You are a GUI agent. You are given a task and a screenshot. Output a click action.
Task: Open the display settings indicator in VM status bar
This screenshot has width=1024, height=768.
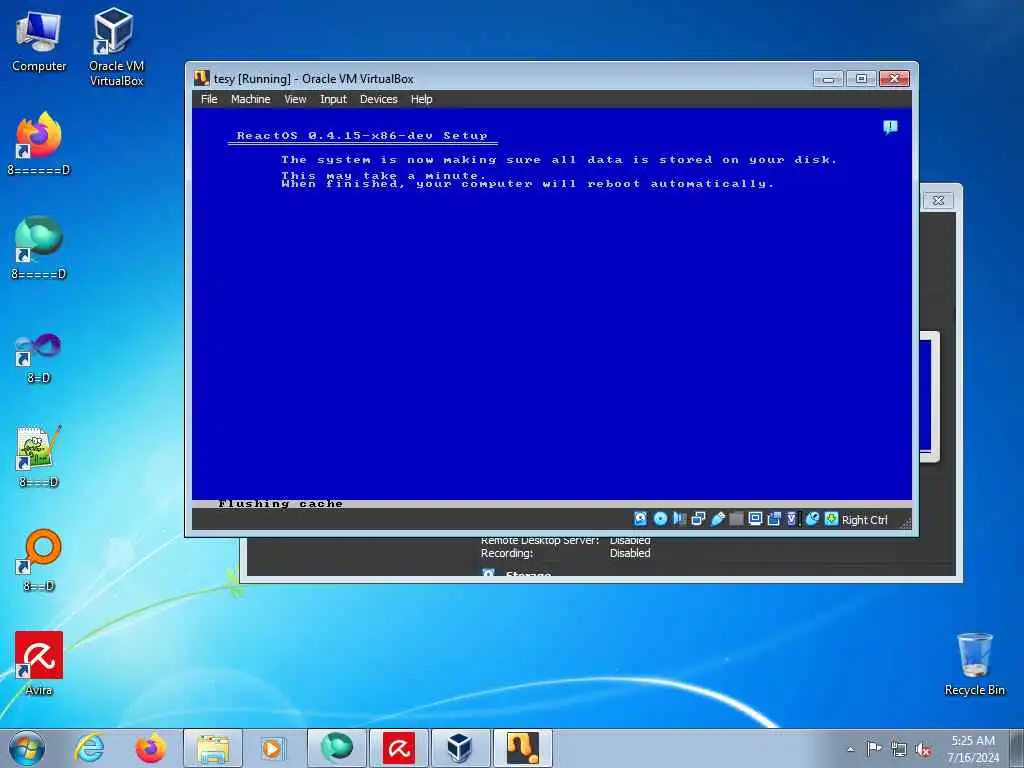tap(755, 519)
